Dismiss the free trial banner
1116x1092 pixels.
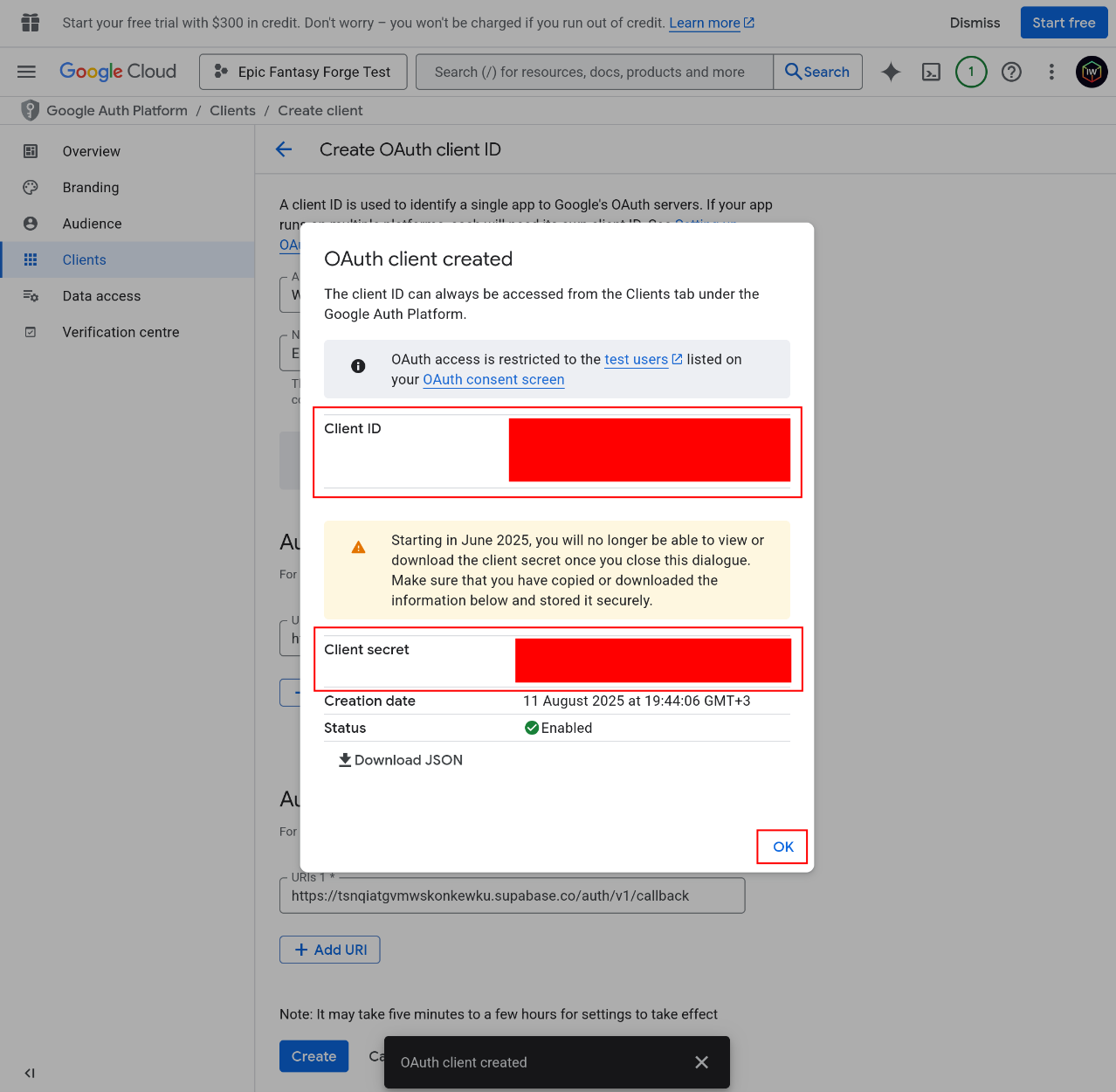click(975, 23)
